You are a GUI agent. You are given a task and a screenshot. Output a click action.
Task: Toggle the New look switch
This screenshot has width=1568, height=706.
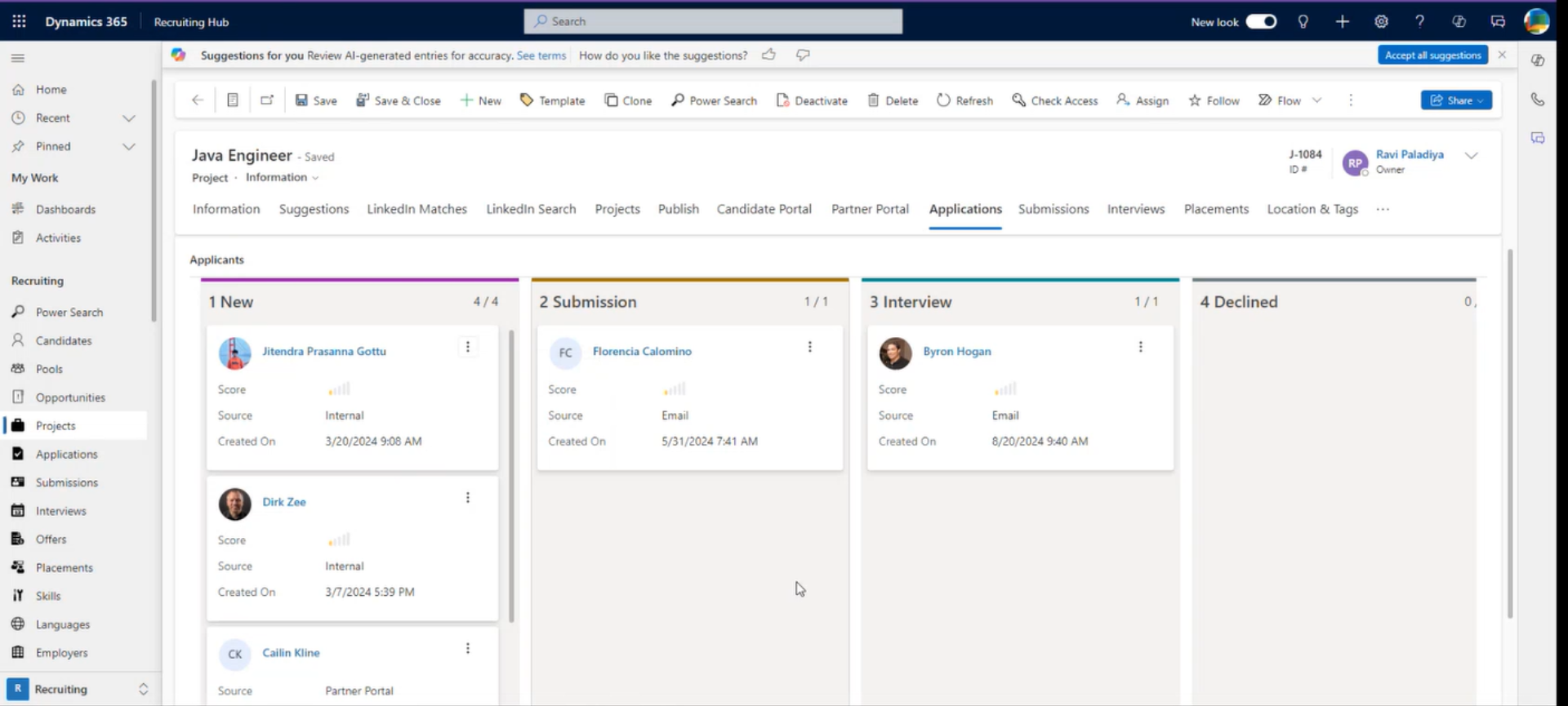pyautogui.click(x=1261, y=21)
